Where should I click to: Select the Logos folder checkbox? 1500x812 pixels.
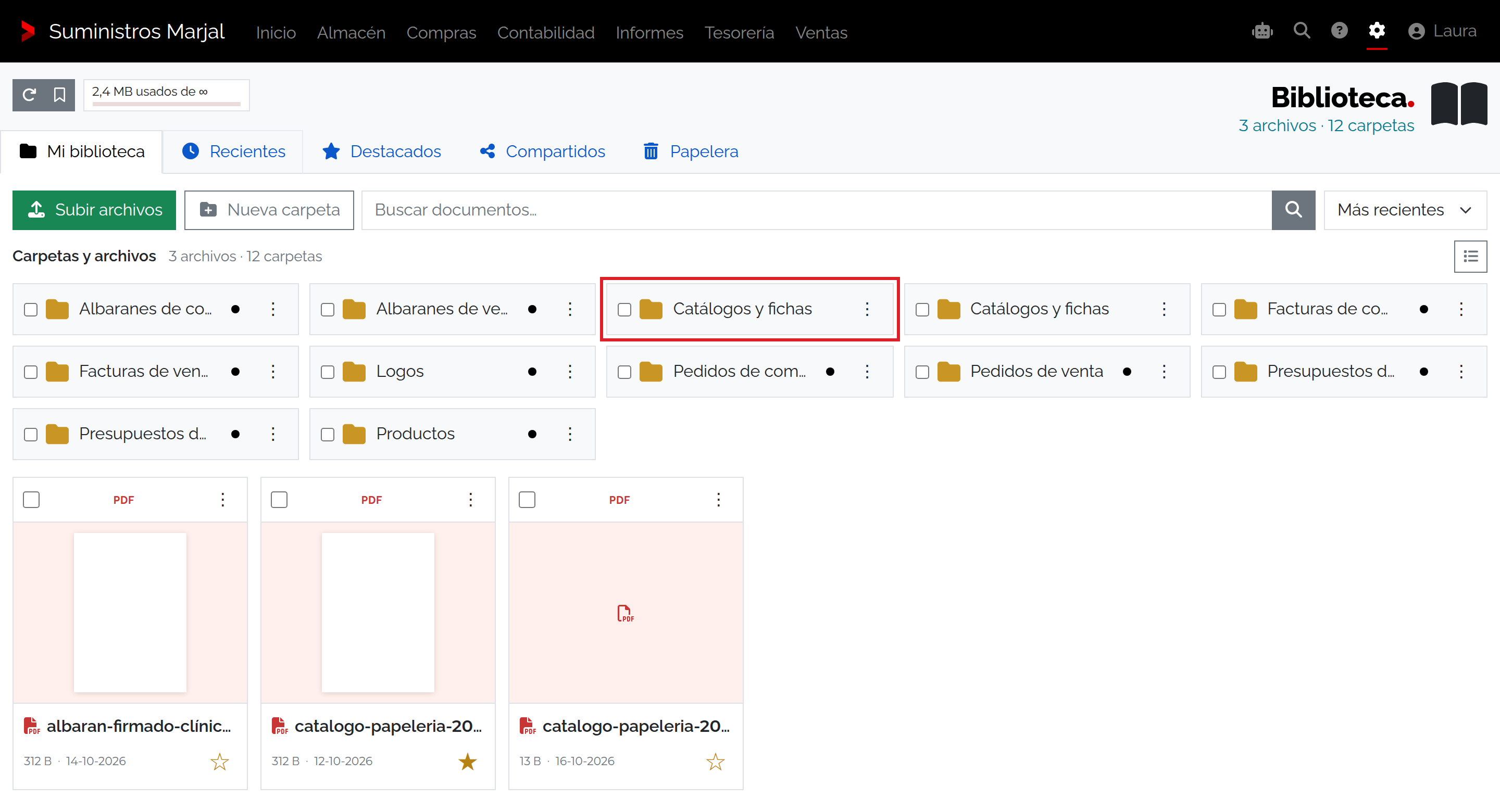click(328, 372)
